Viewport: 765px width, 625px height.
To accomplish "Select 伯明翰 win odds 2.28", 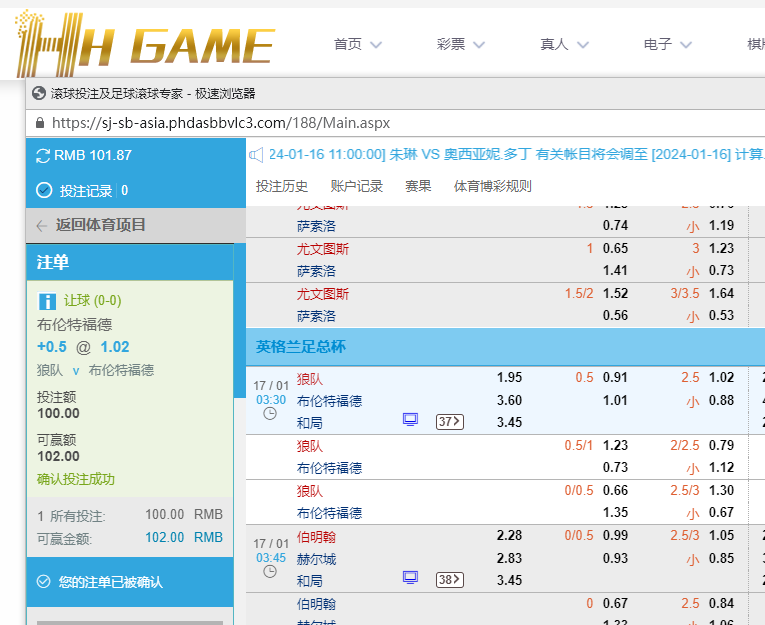I will tap(509, 536).
